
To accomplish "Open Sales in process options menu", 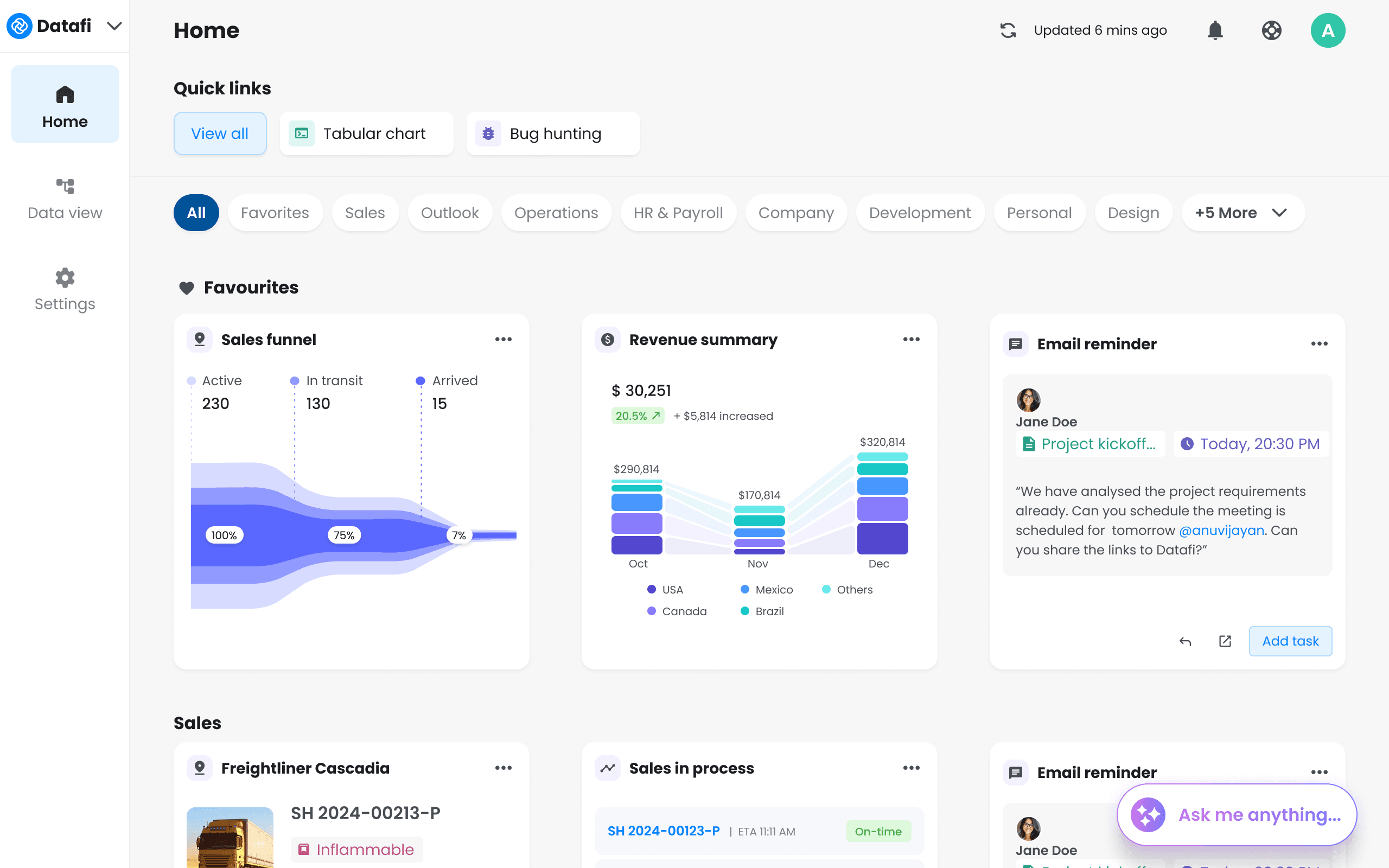I will pyautogui.click(x=912, y=768).
